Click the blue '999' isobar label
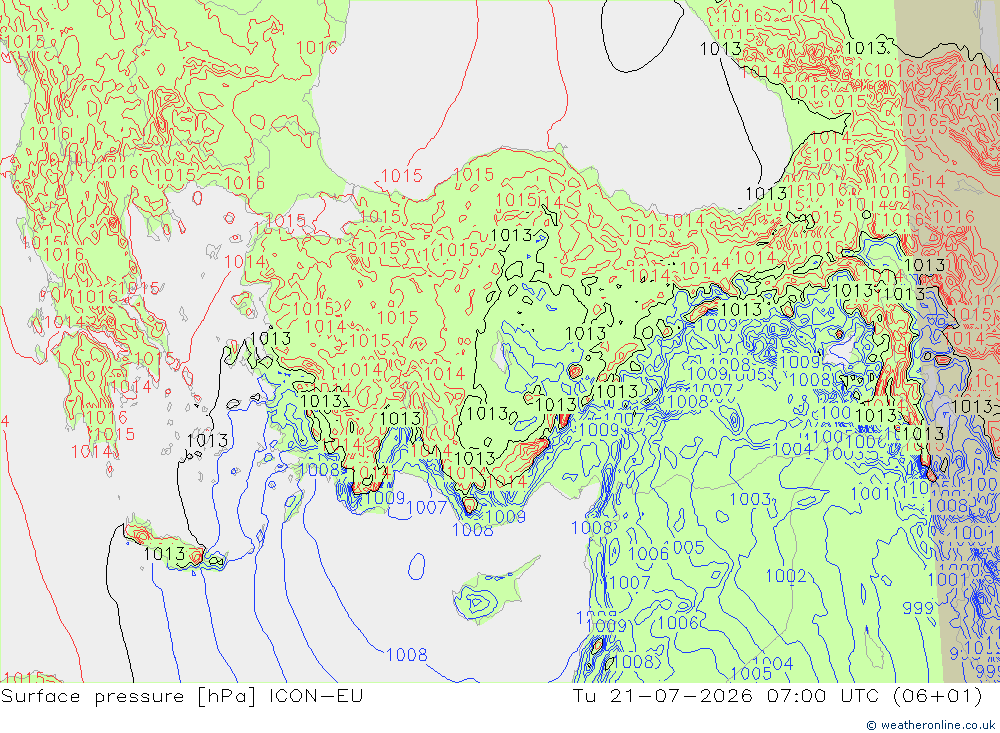The width and height of the screenshot is (1000, 733). (x=918, y=607)
